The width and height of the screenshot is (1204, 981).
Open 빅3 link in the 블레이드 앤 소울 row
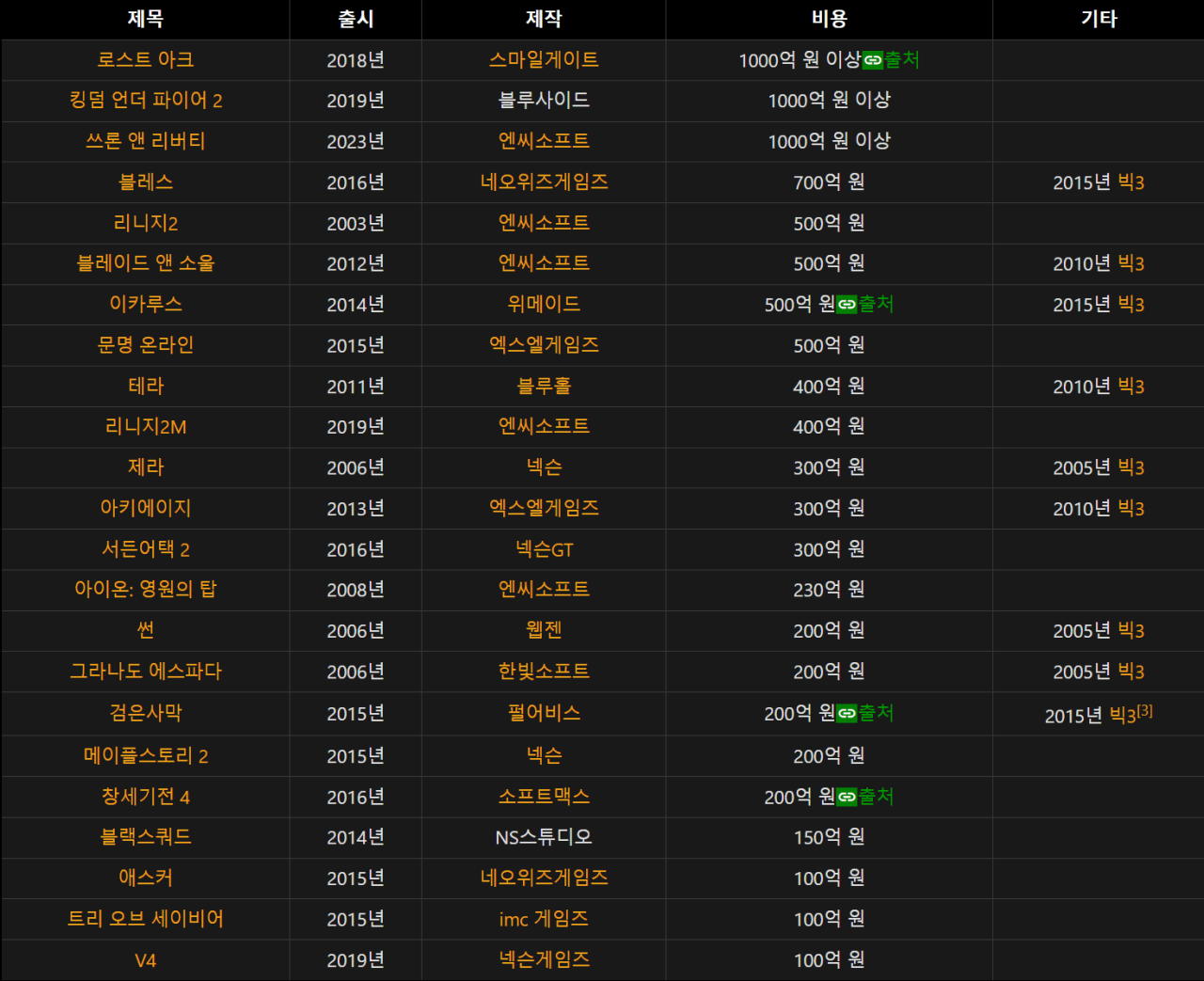pos(1132,263)
